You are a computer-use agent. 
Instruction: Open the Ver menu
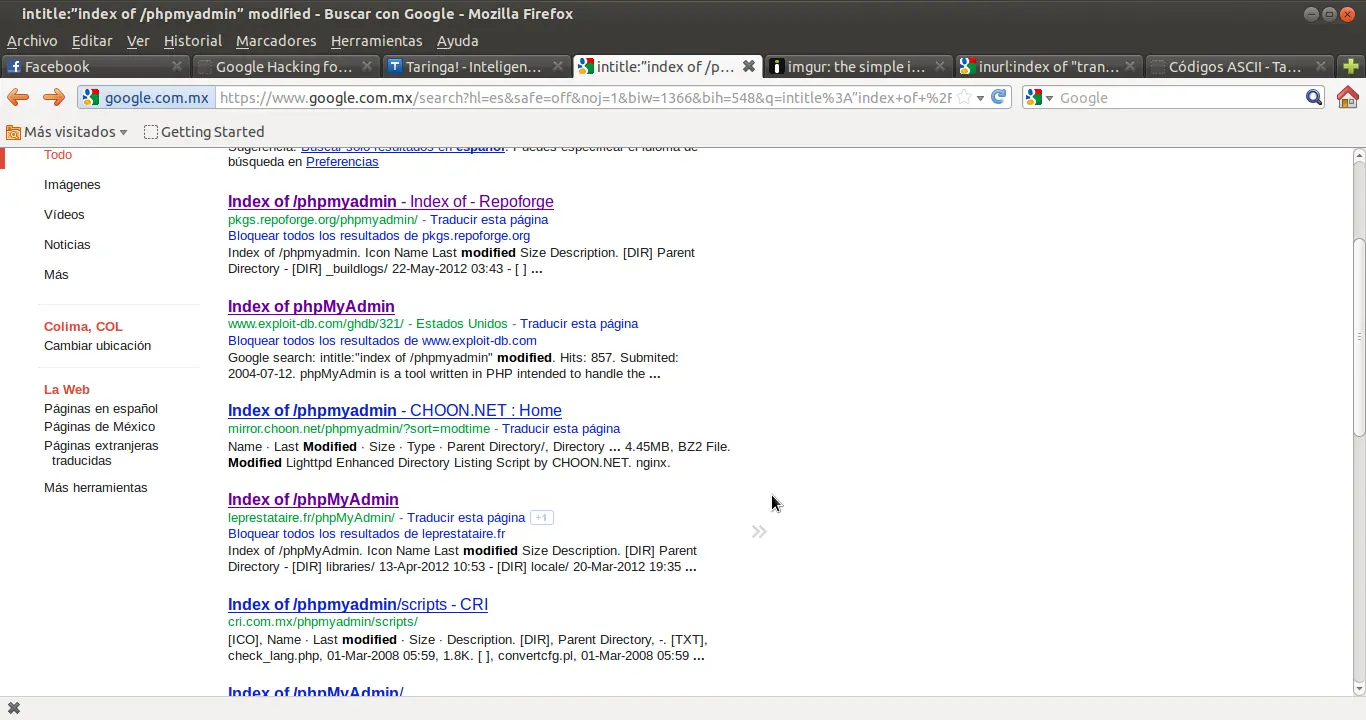tap(138, 41)
